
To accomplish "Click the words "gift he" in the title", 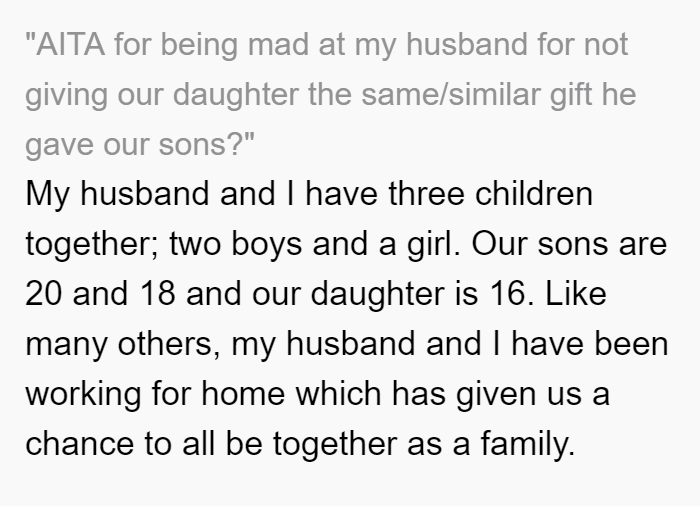I will click(x=593, y=95).
